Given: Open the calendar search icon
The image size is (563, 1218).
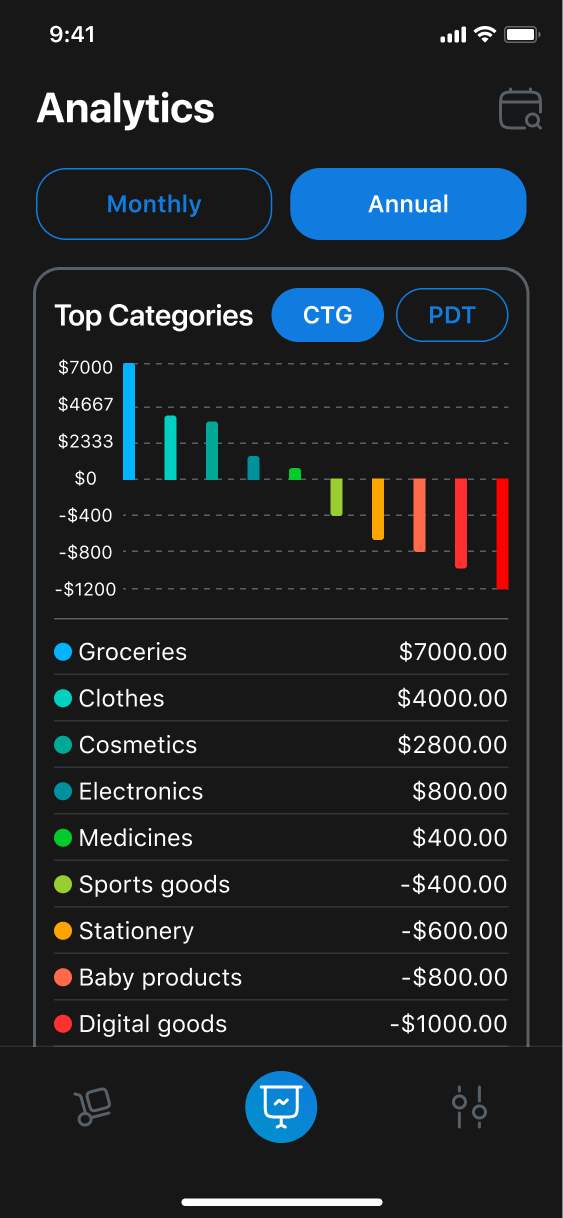Looking at the screenshot, I should click(x=520, y=109).
